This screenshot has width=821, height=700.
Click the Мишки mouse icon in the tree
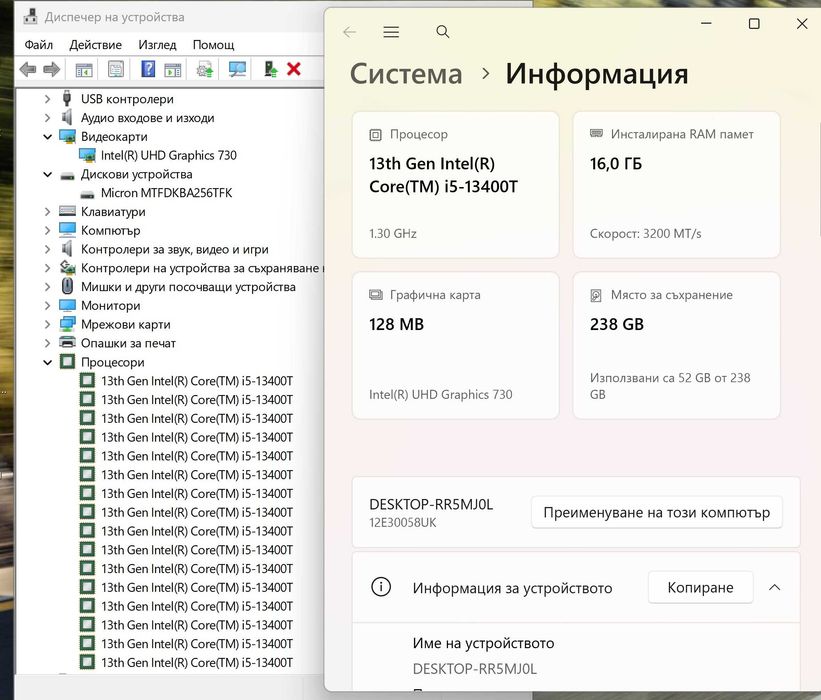click(68, 286)
